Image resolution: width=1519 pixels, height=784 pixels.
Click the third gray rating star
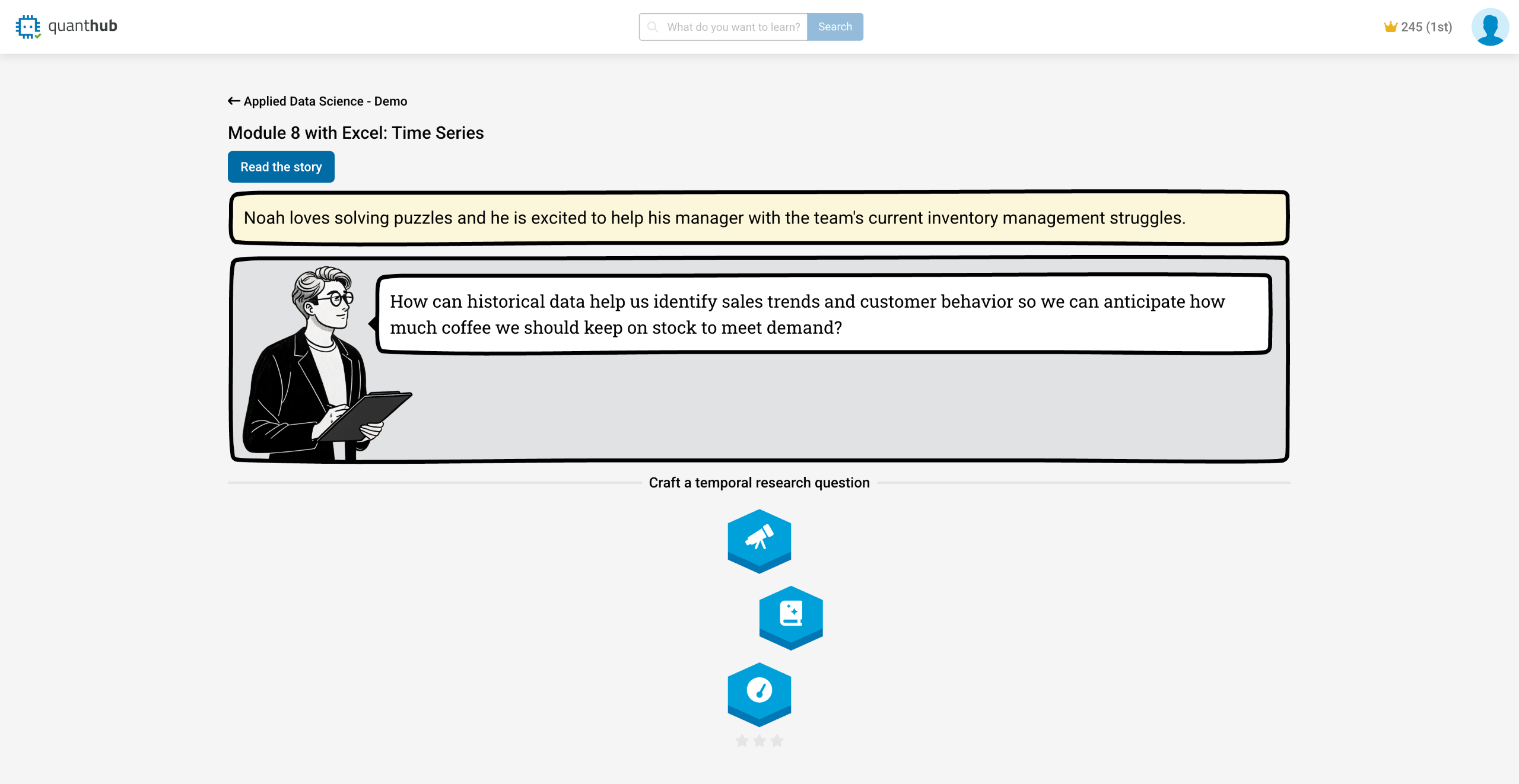777,740
